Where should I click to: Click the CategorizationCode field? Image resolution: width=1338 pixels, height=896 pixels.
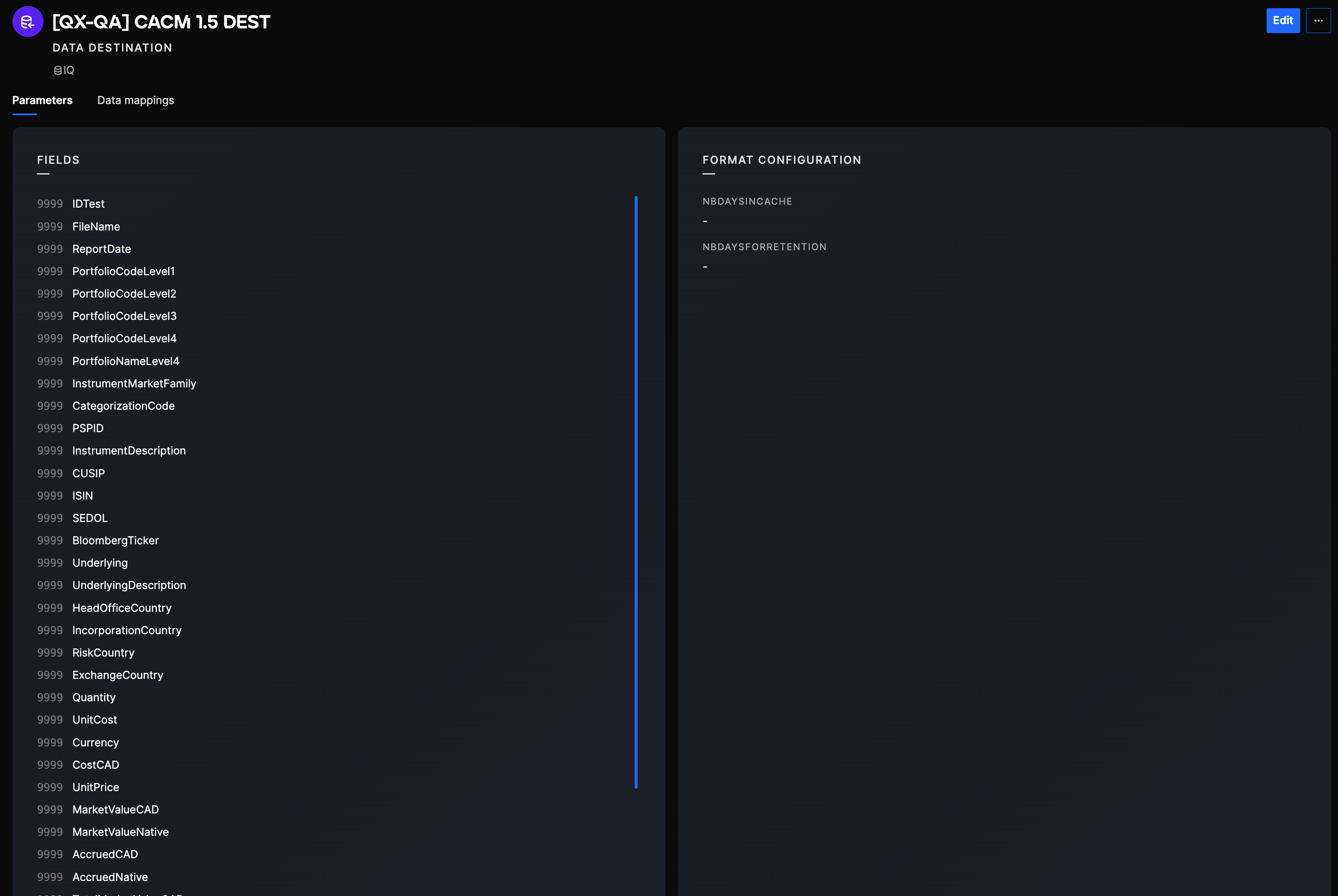pyautogui.click(x=123, y=406)
